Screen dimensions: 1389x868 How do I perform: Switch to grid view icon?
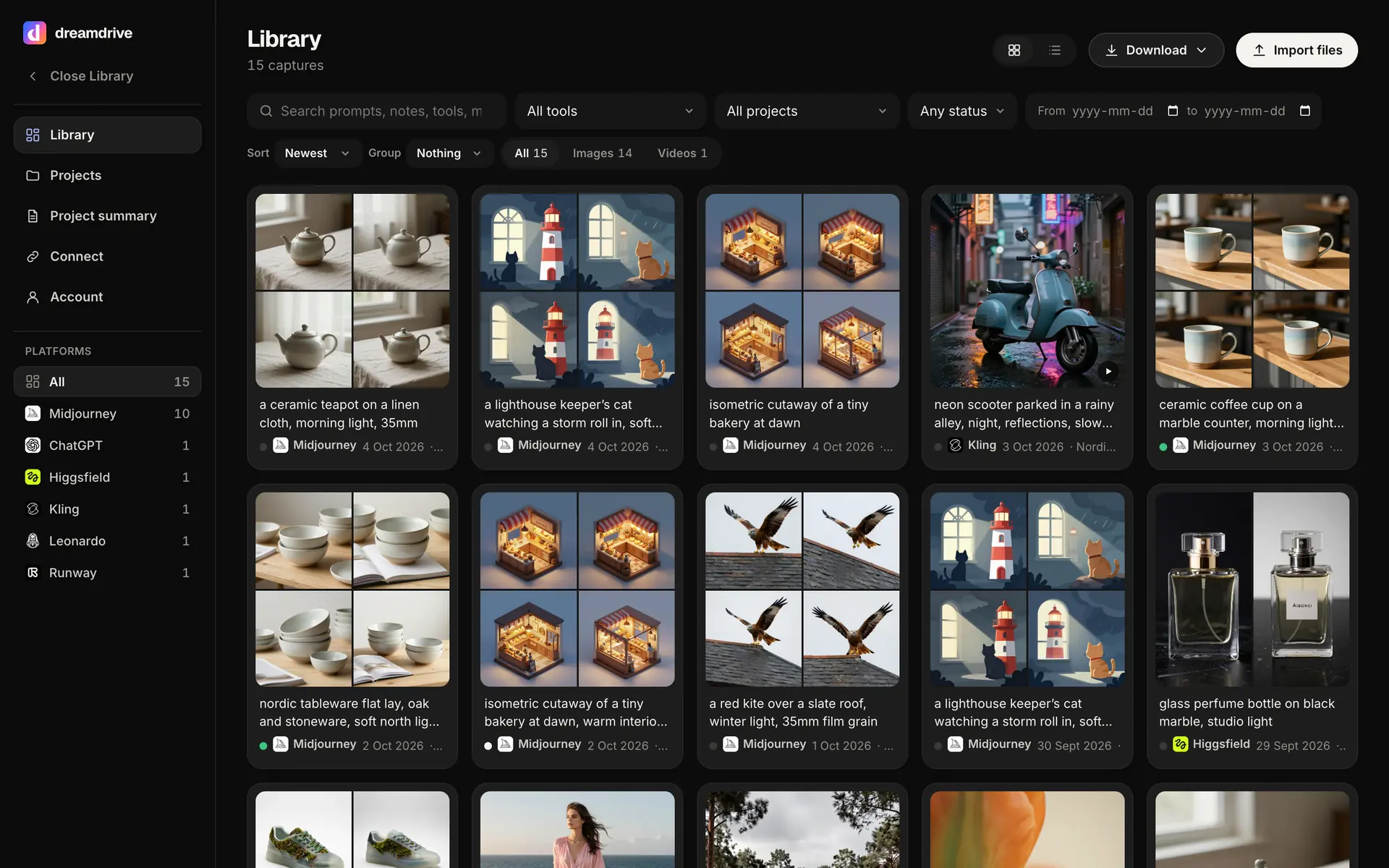[1014, 50]
